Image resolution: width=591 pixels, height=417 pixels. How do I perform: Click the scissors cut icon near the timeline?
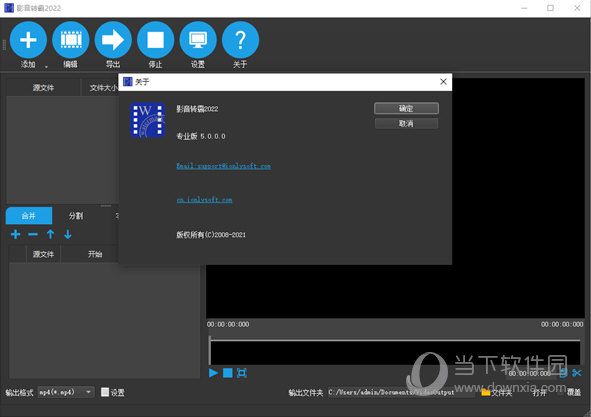click(x=577, y=373)
